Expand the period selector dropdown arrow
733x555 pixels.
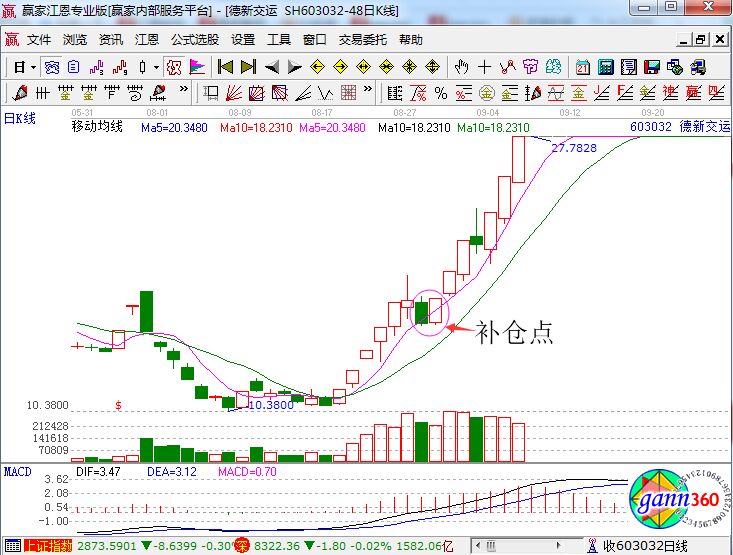[x=33, y=67]
